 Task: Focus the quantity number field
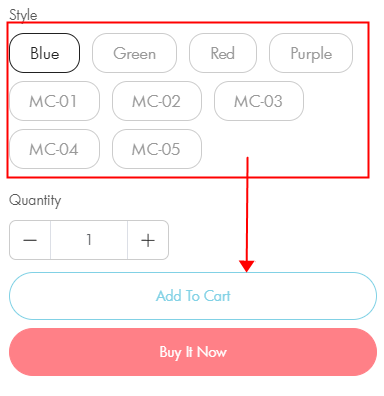click(89, 240)
